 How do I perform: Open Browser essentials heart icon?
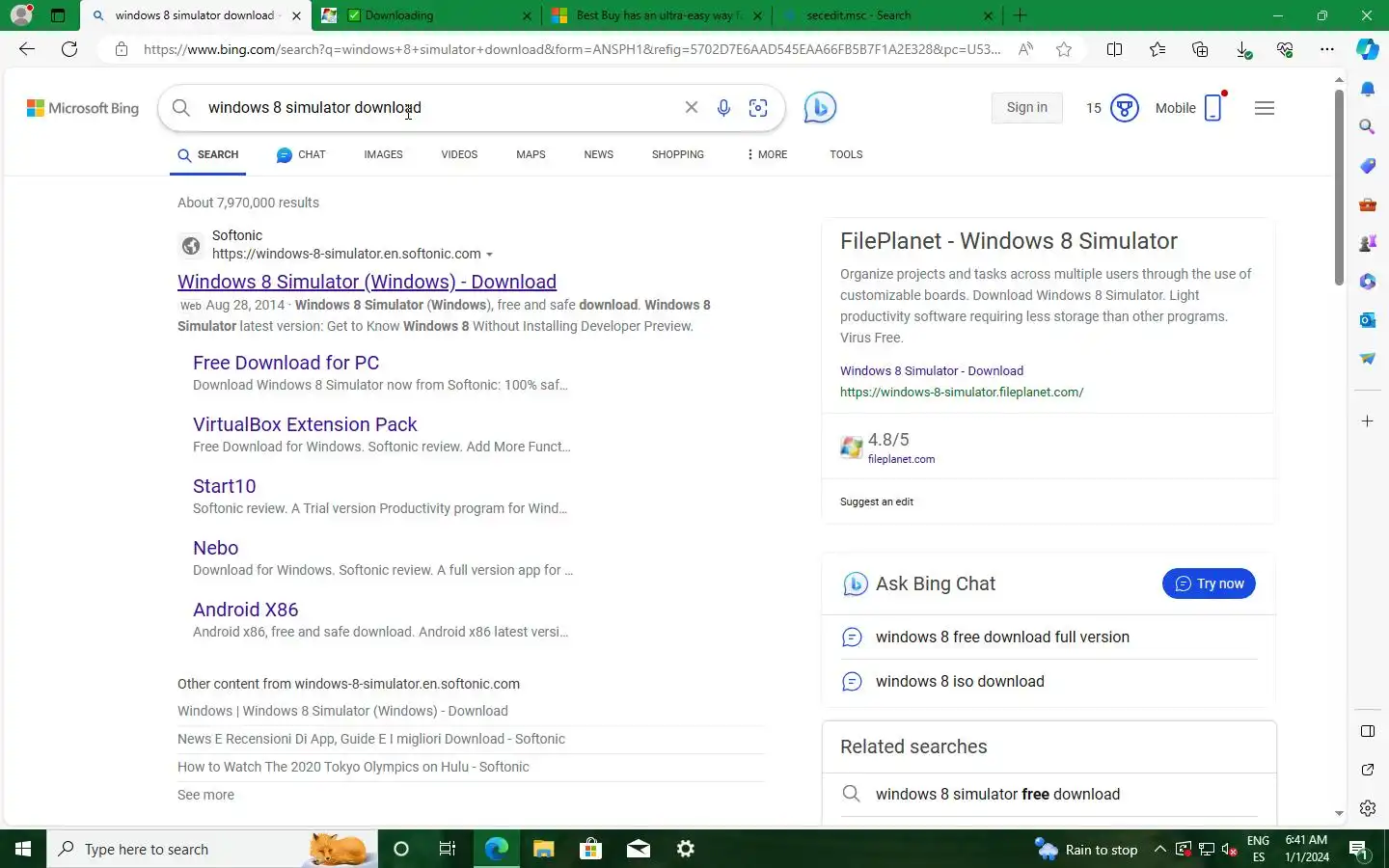tap(1285, 49)
